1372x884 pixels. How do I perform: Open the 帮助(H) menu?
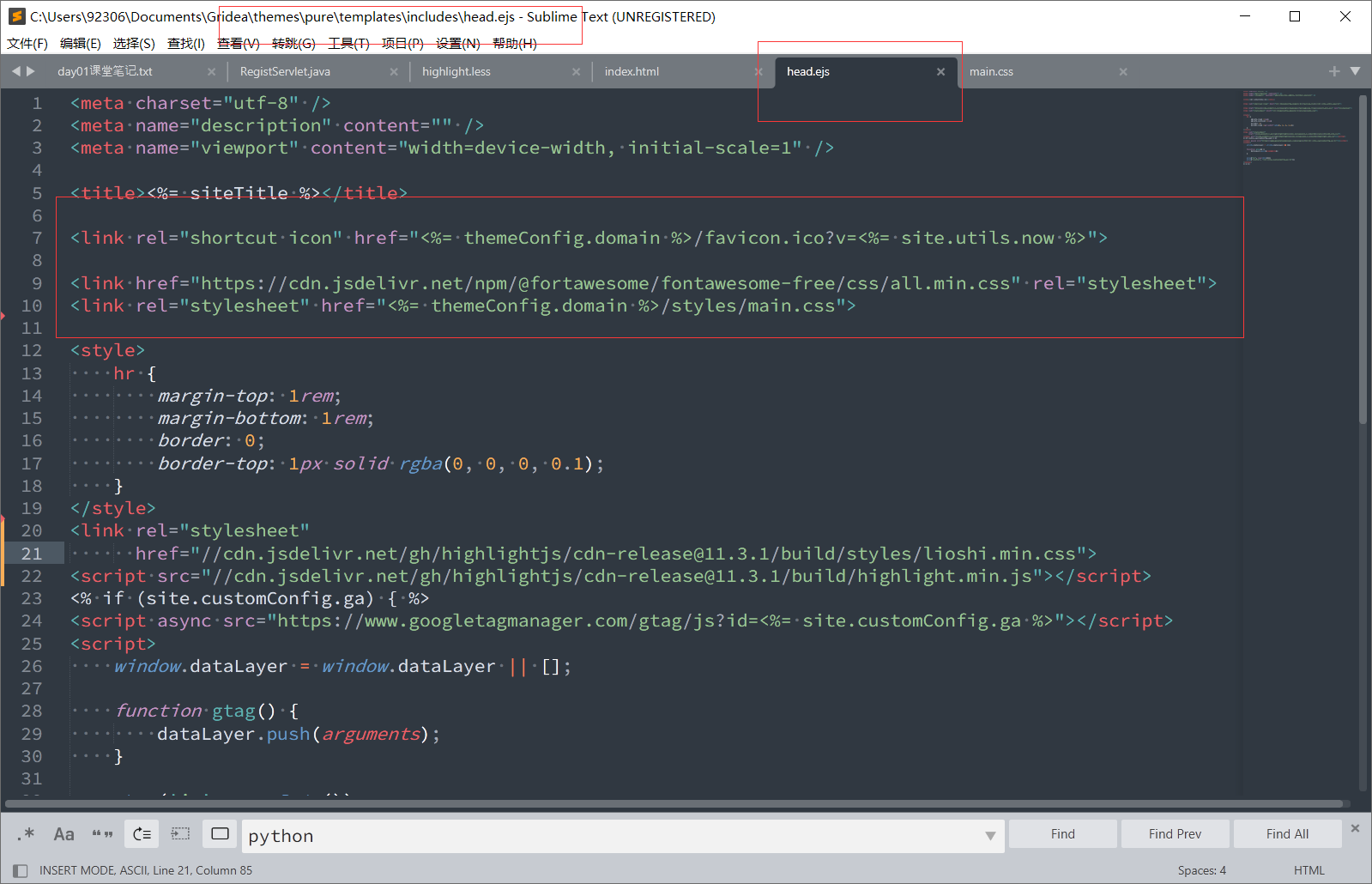pos(515,44)
